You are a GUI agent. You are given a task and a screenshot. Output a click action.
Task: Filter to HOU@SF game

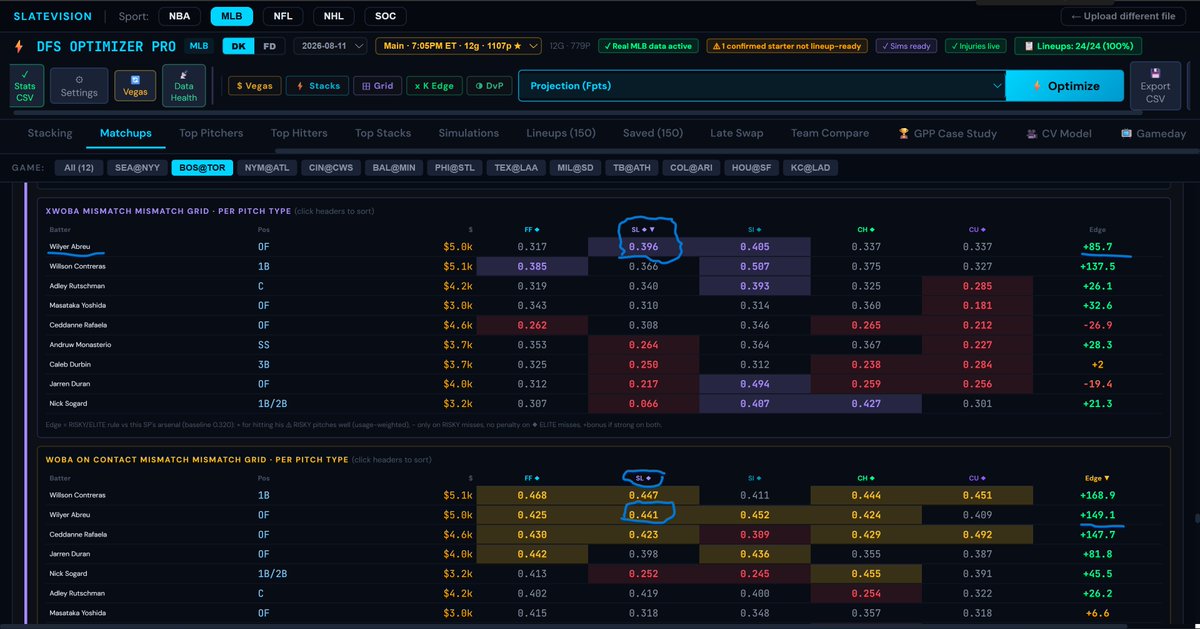[x=750, y=167]
